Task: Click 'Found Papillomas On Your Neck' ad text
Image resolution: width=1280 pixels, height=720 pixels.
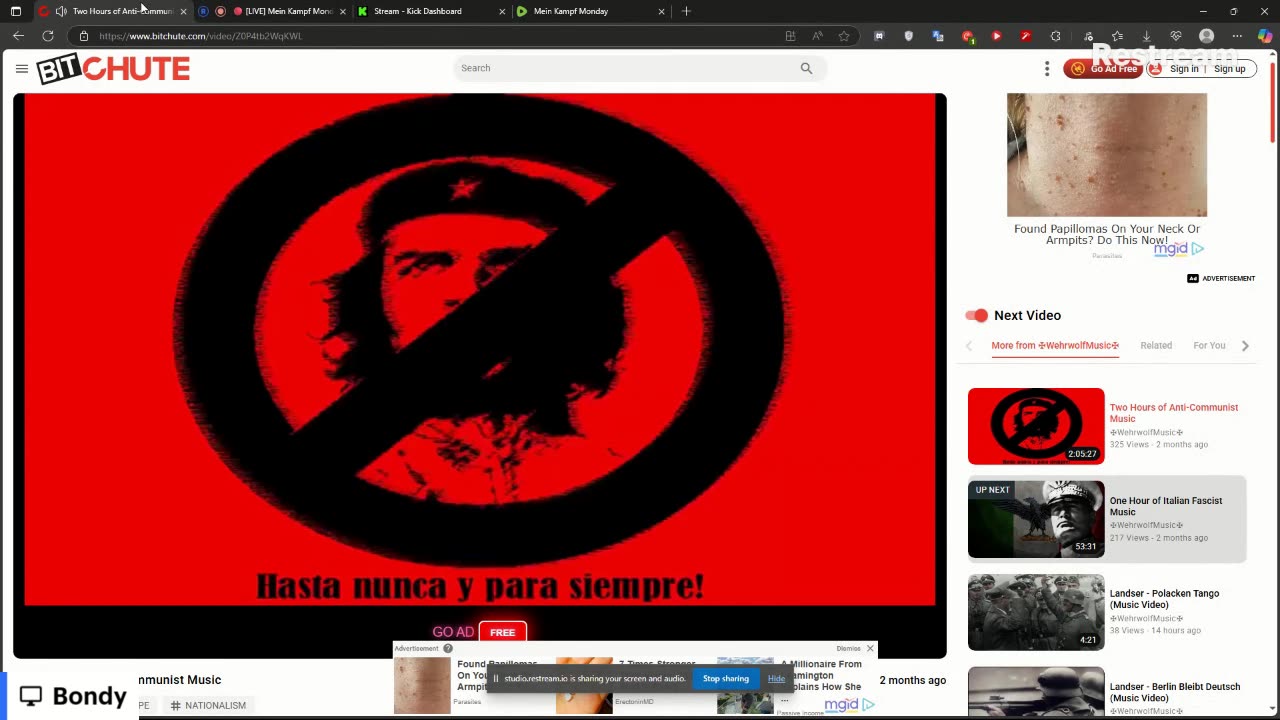Action: (x=1107, y=234)
